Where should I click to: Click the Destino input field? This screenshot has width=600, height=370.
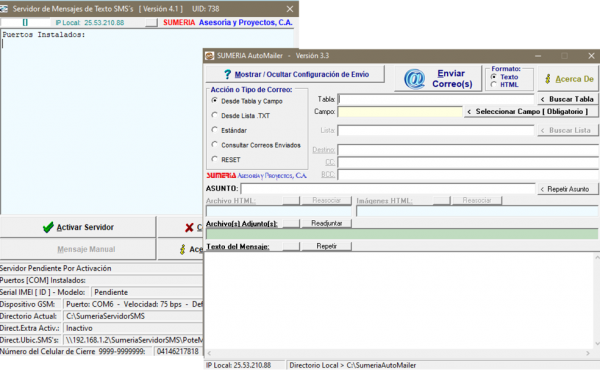468,150
